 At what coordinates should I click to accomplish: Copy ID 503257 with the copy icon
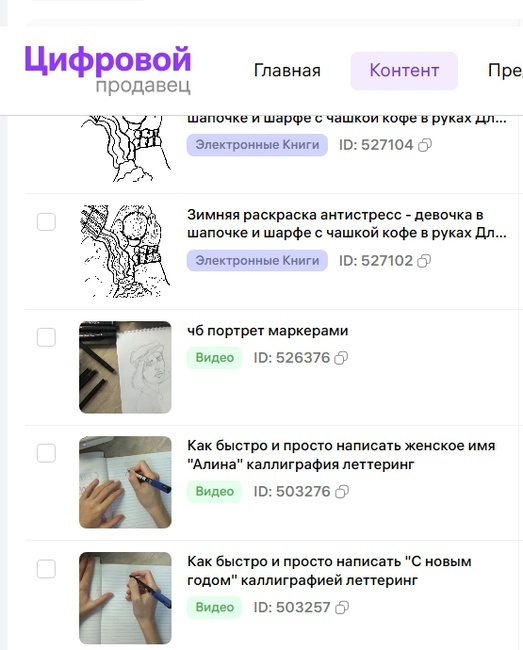coord(342,607)
